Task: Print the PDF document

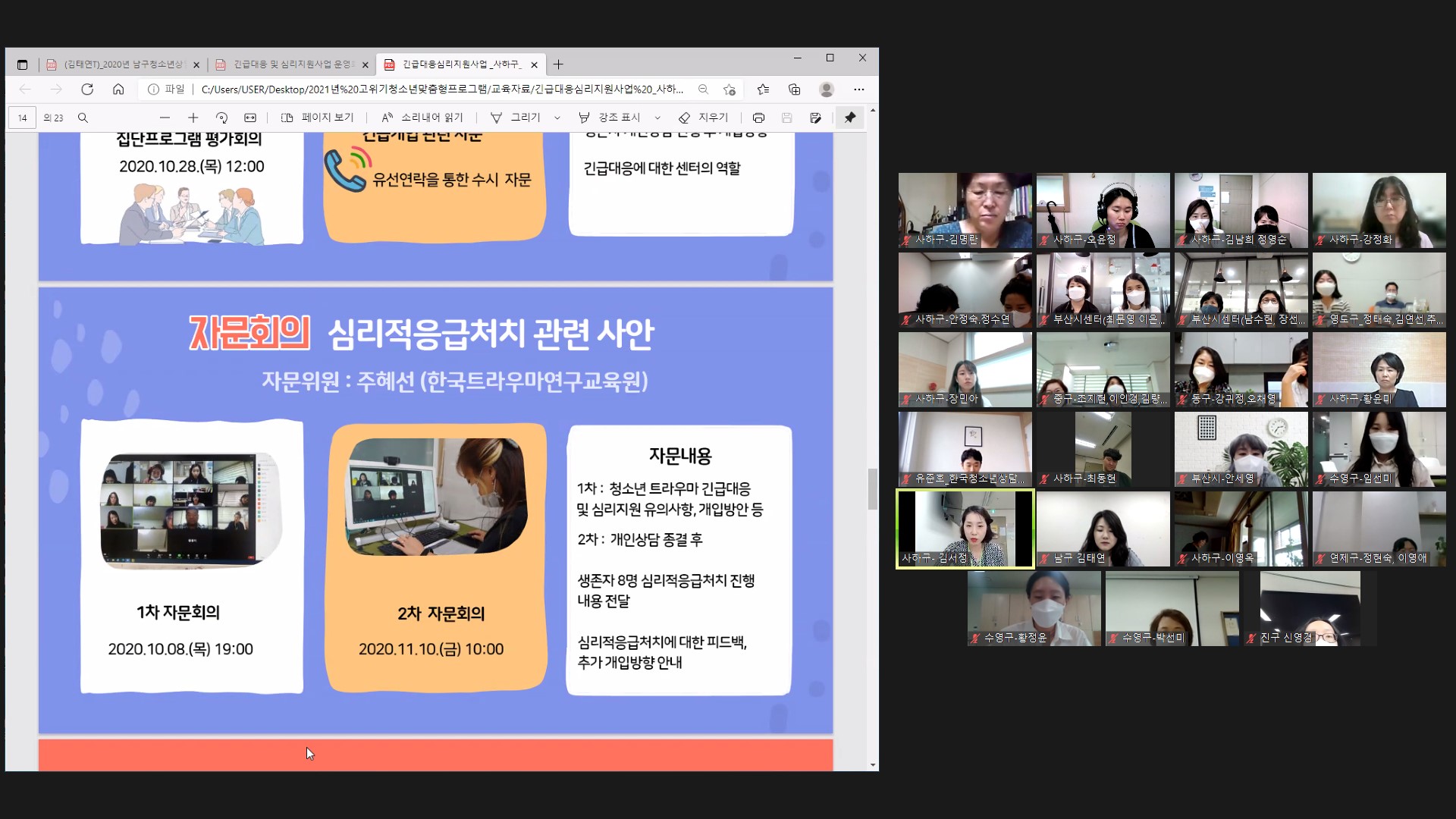Action: point(758,118)
